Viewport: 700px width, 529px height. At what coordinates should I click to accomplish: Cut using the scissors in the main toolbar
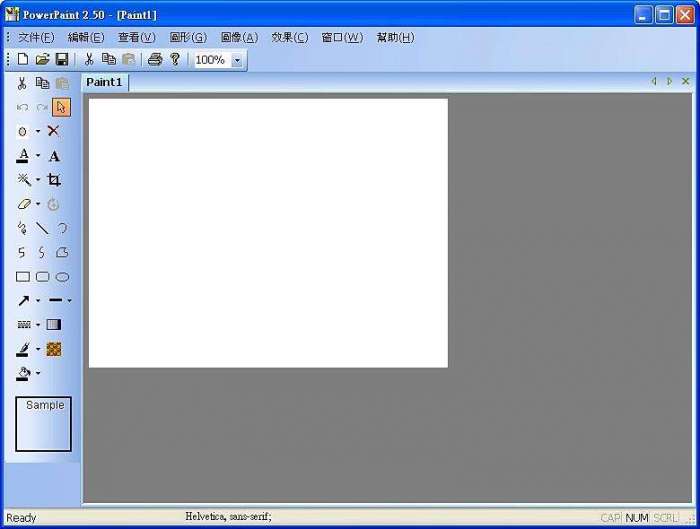[x=89, y=59]
